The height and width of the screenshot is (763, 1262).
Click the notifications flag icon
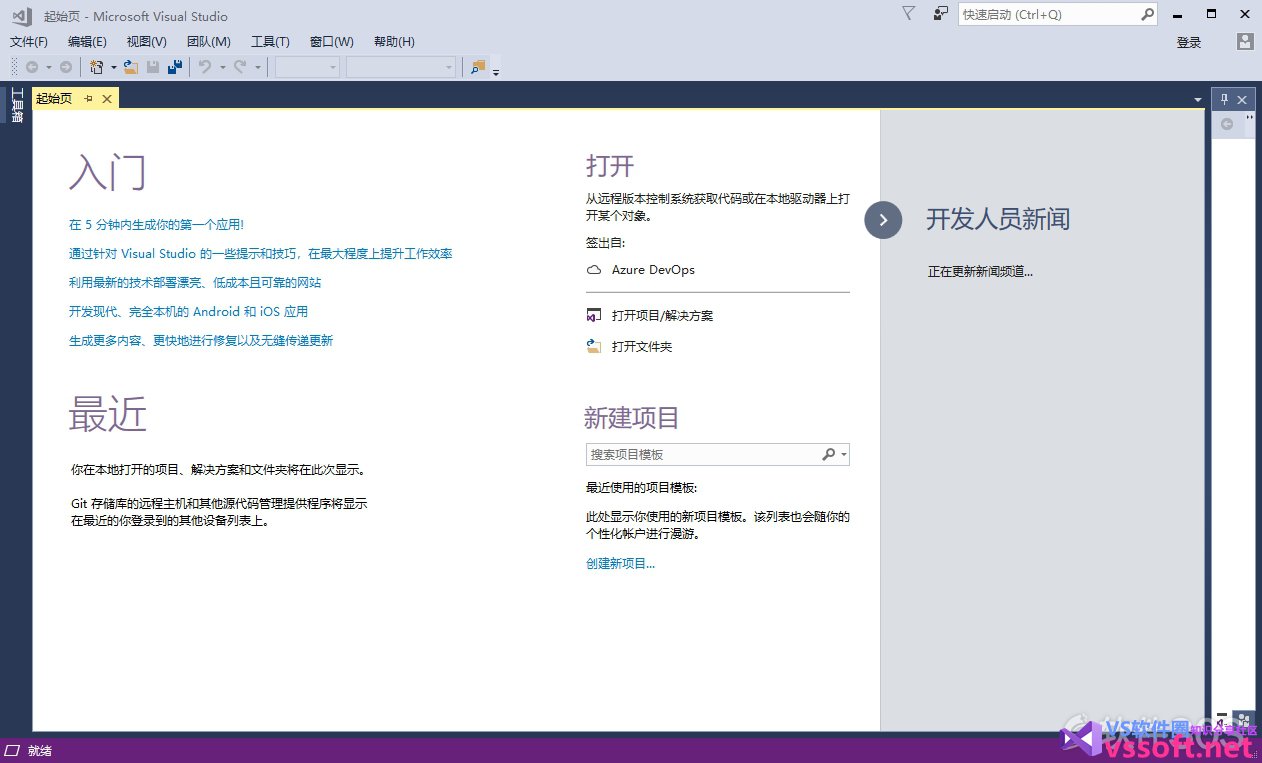908,14
